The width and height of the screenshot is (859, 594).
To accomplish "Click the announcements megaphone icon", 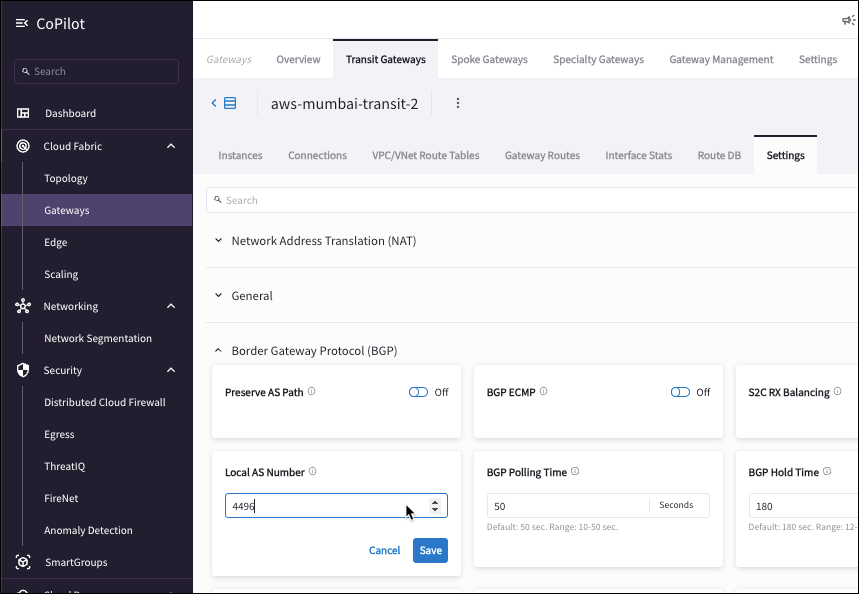I will [x=848, y=20].
